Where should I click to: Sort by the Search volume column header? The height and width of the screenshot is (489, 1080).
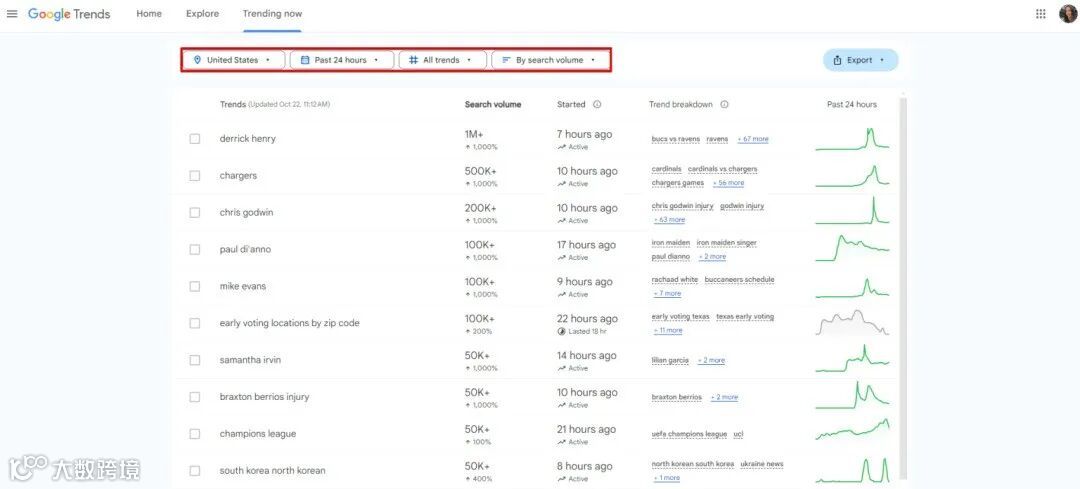click(x=493, y=105)
